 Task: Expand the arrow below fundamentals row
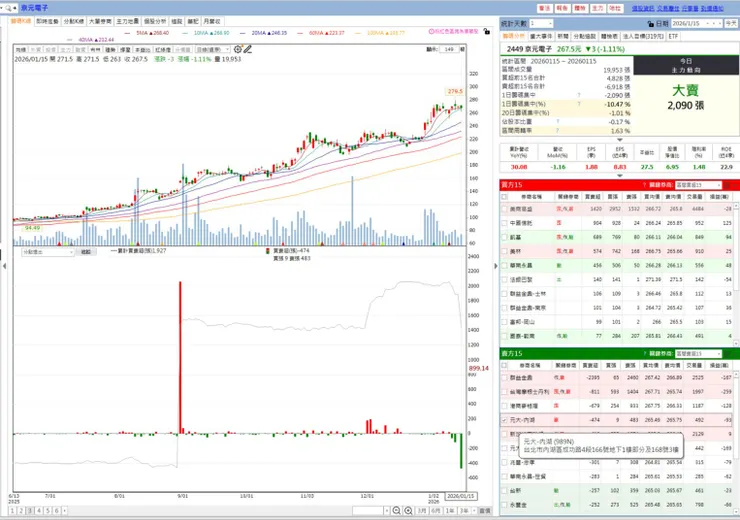click(620, 176)
